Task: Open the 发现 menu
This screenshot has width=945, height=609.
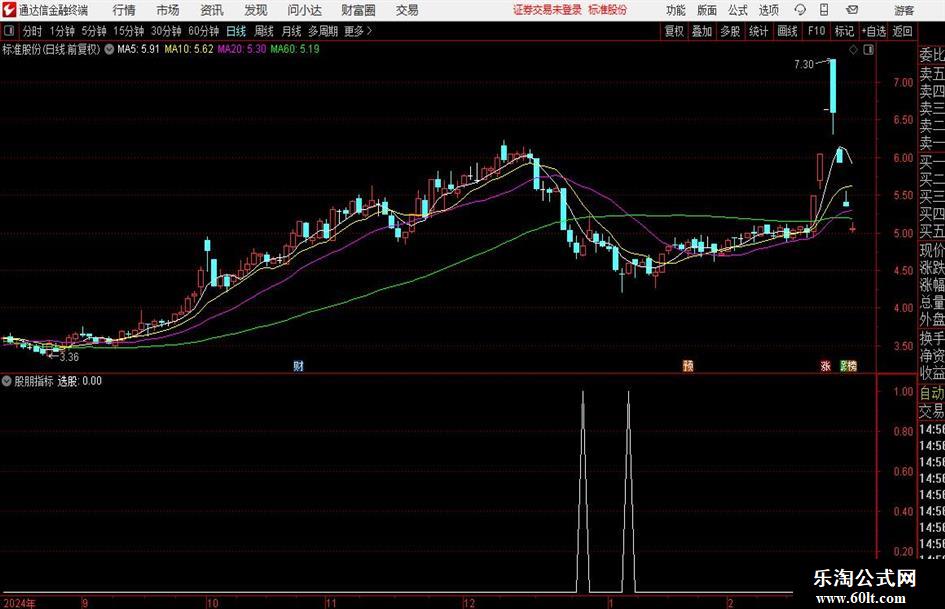Action: pos(256,10)
